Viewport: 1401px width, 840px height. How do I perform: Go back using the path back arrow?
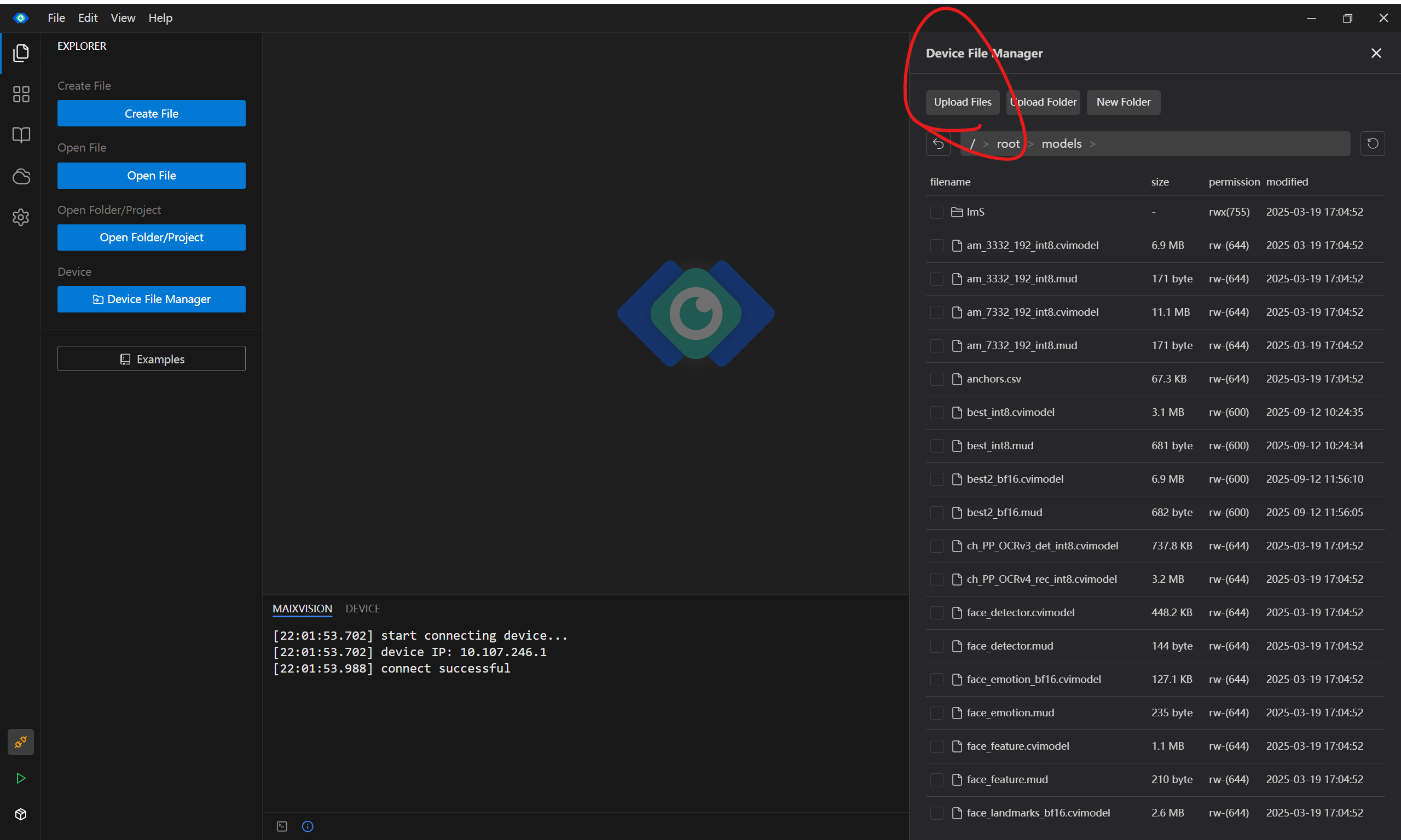pos(938,144)
